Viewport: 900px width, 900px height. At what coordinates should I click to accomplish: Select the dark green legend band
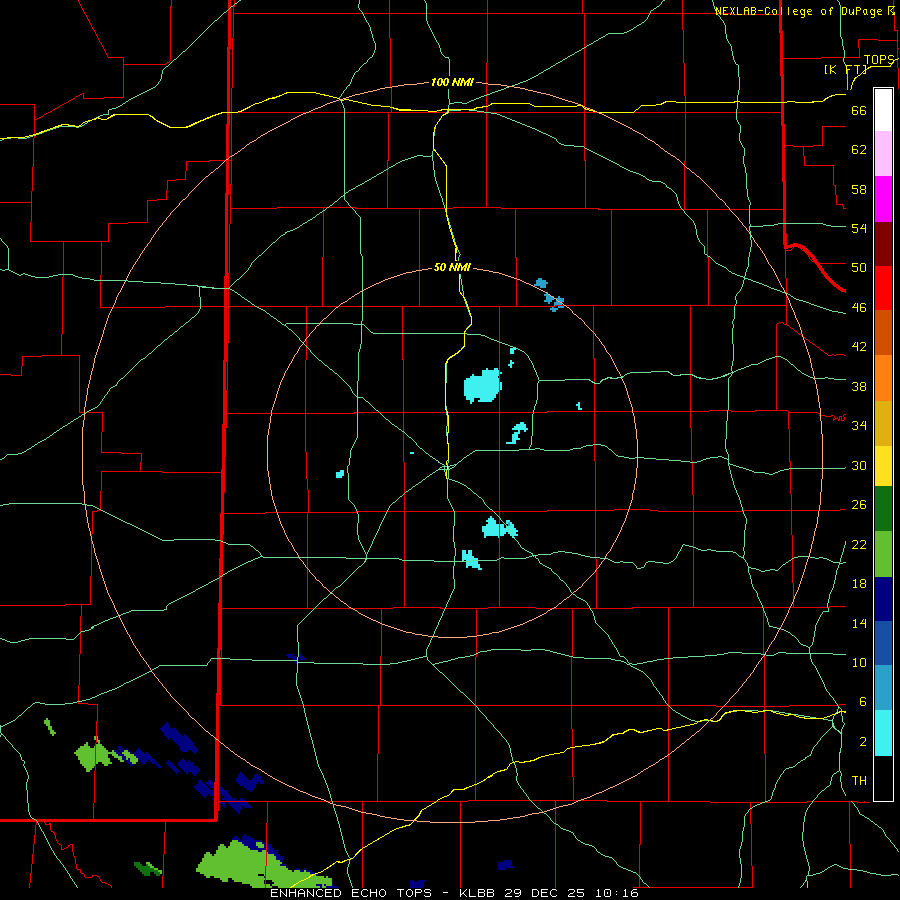pyautogui.click(x=883, y=509)
